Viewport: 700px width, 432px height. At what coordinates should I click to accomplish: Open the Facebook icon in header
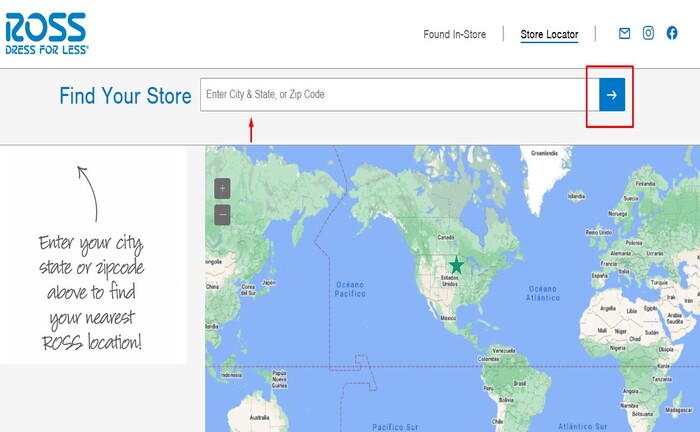coord(672,33)
